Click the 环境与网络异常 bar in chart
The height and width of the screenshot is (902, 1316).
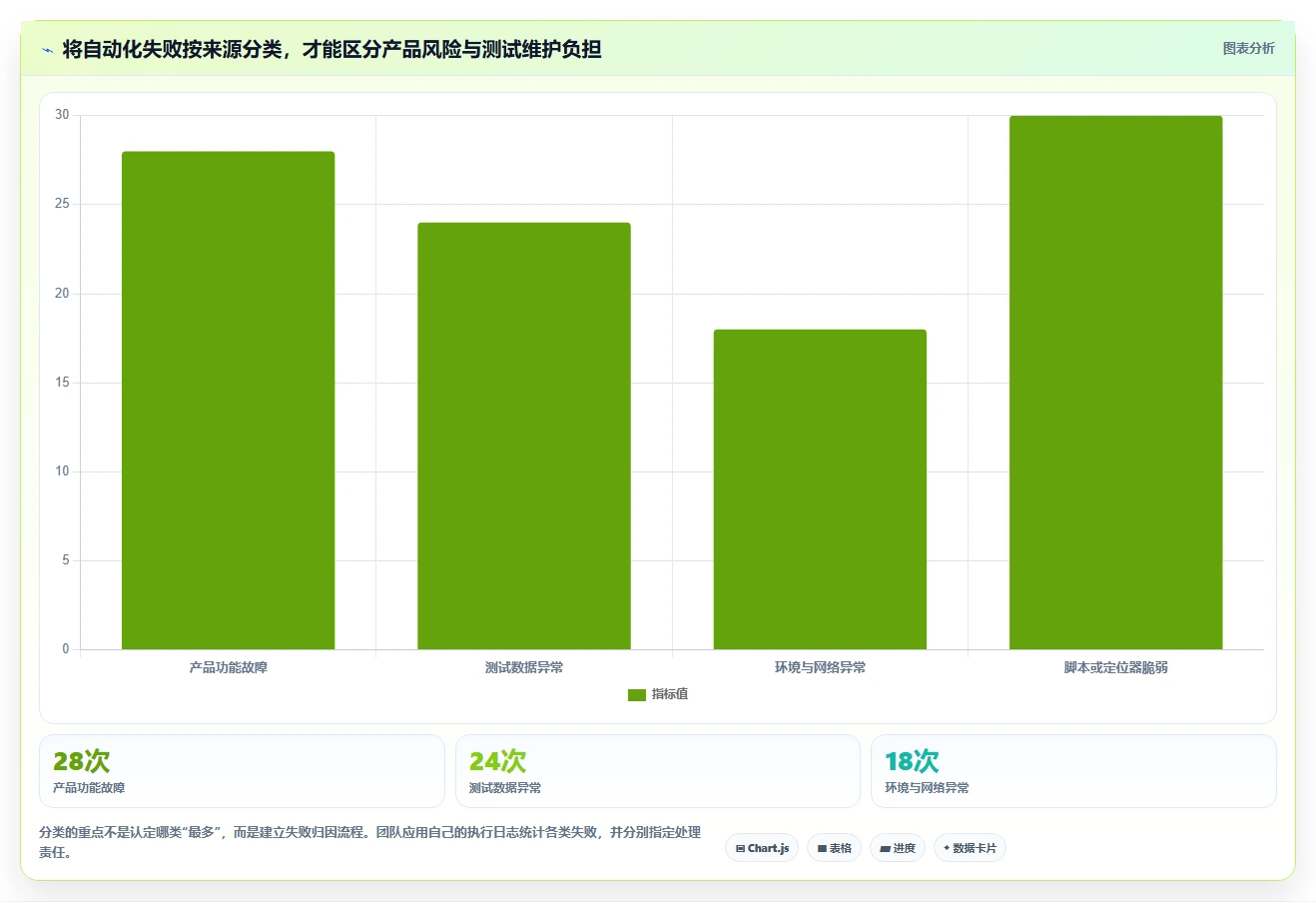(820, 489)
